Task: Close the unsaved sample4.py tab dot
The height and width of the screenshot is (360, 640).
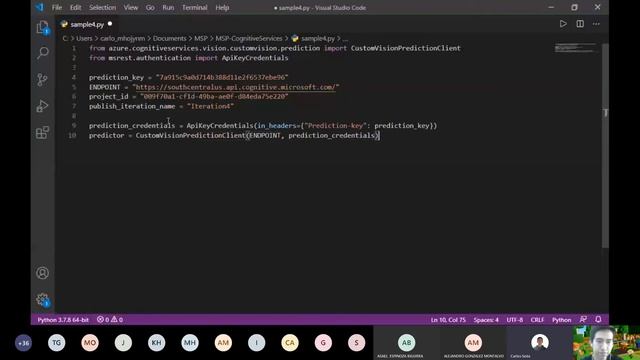Action: pyautogui.click(x=110, y=24)
